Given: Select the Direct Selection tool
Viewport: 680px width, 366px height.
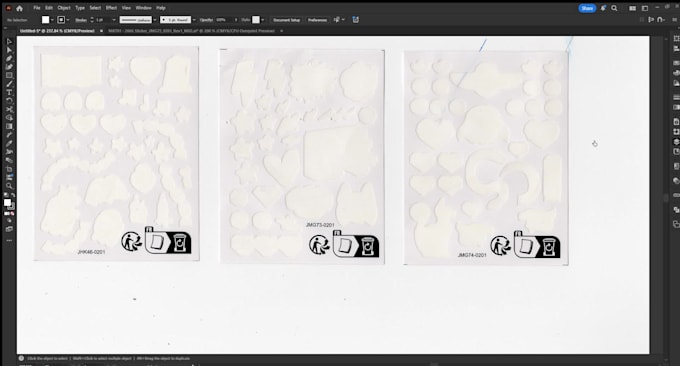Looking at the screenshot, I should [9, 50].
